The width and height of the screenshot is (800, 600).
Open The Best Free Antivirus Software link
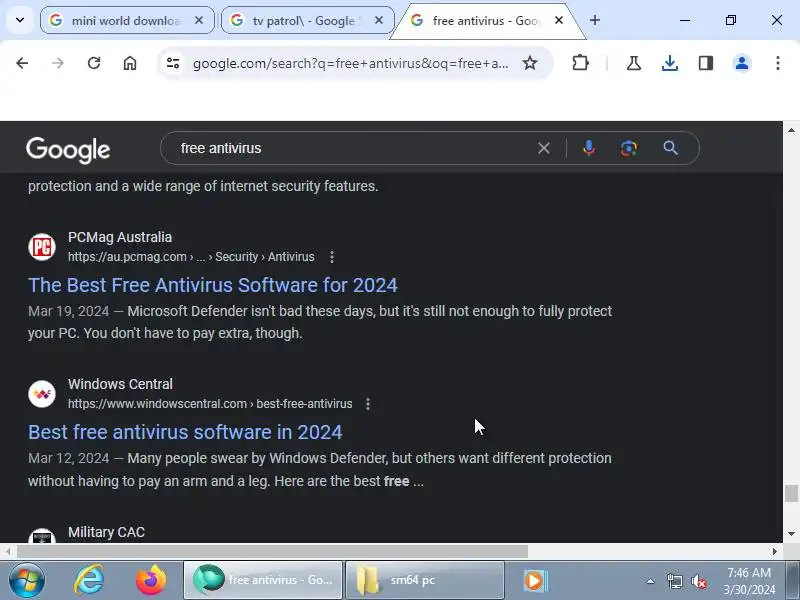point(213,285)
